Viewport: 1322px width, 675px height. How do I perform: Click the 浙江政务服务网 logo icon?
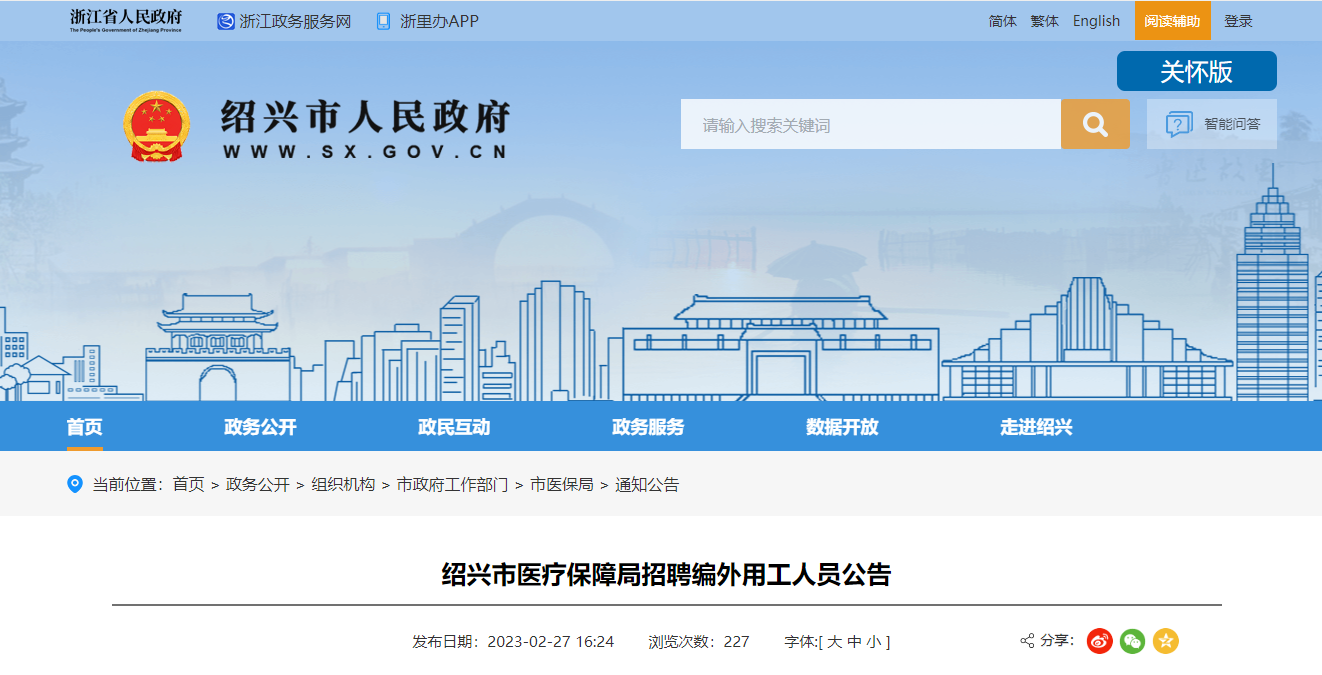pyautogui.click(x=226, y=21)
